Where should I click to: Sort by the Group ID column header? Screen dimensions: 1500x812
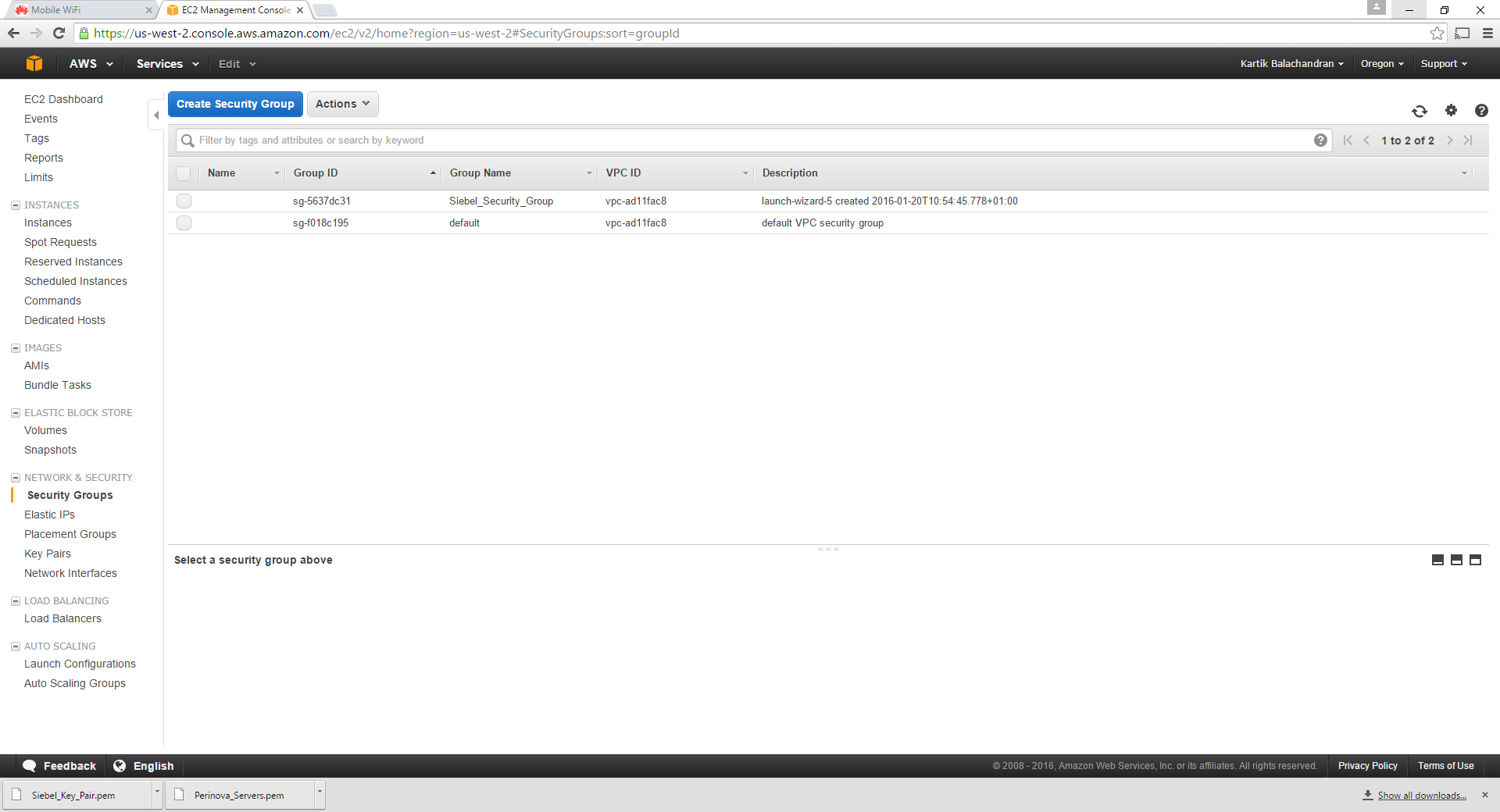(x=362, y=173)
